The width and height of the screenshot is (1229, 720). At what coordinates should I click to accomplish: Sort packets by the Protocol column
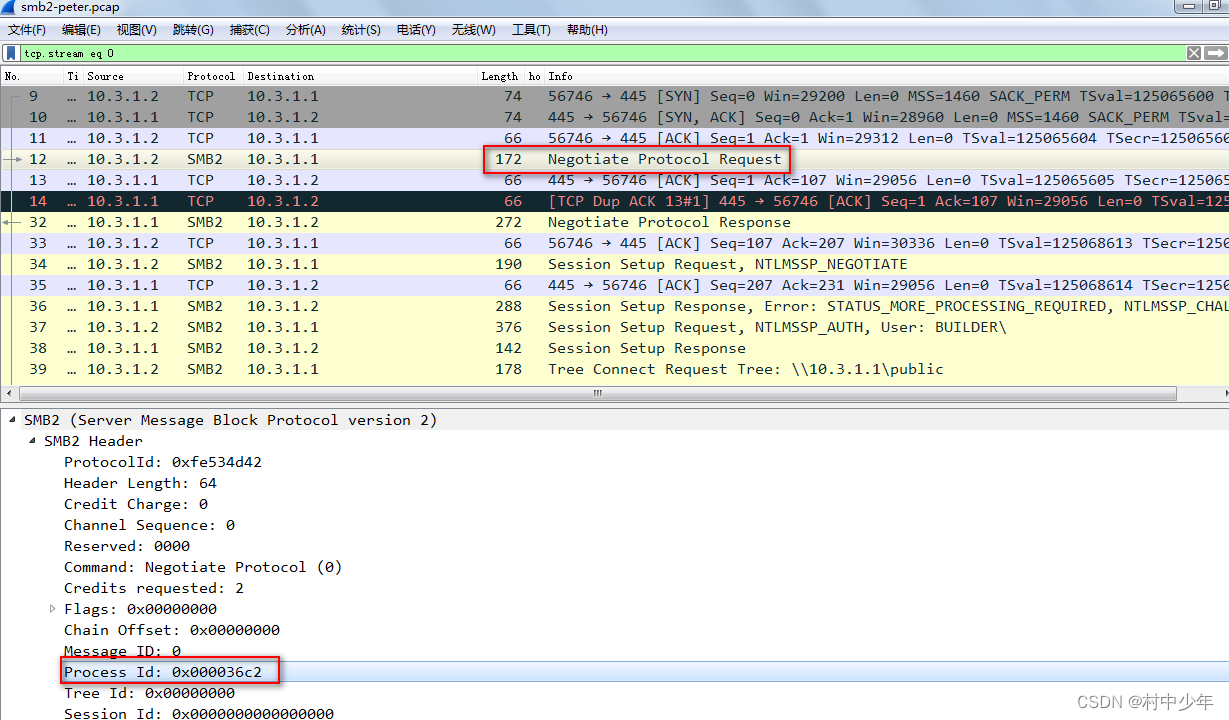point(211,75)
